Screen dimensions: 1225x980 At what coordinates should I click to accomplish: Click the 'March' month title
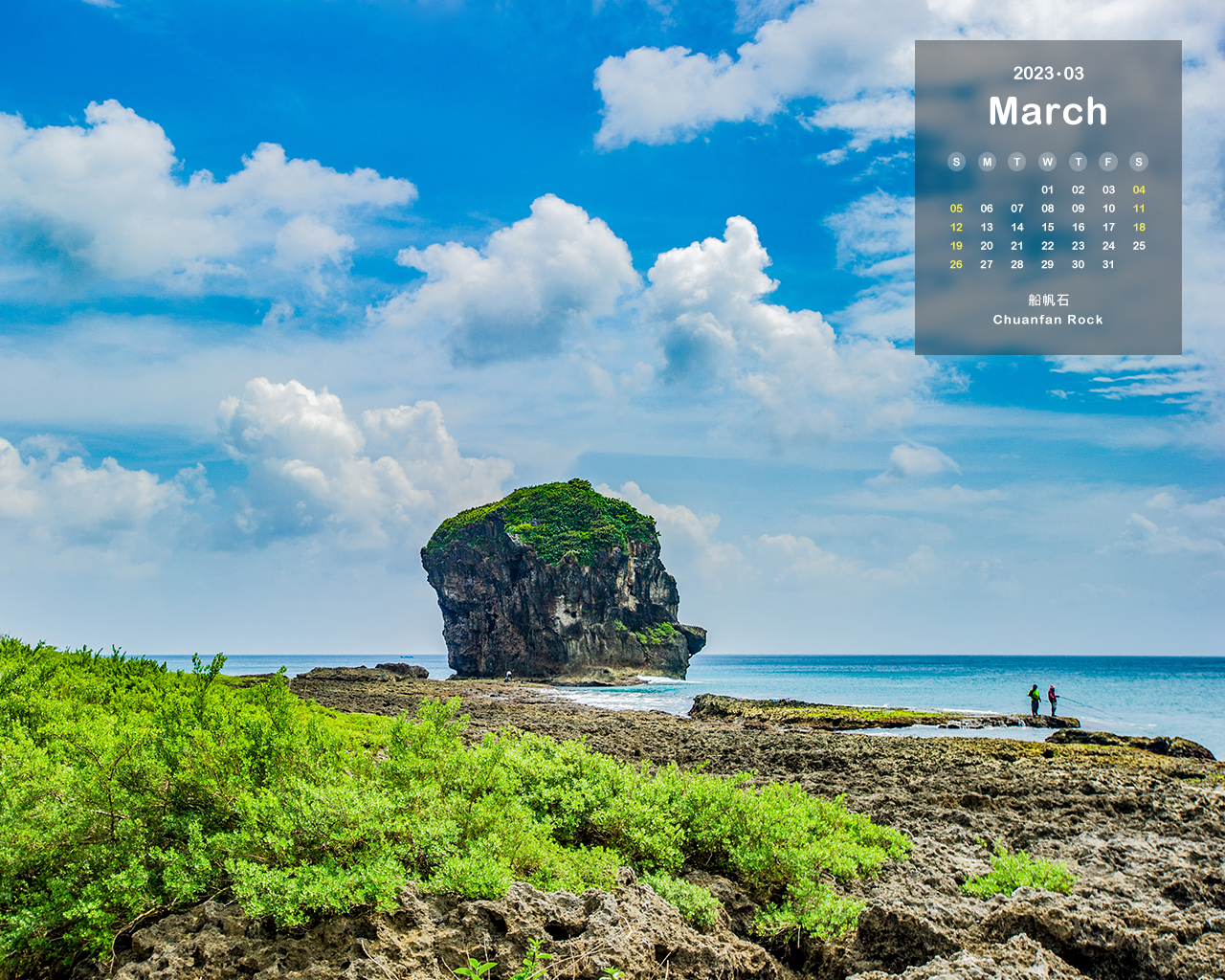pos(1048,112)
